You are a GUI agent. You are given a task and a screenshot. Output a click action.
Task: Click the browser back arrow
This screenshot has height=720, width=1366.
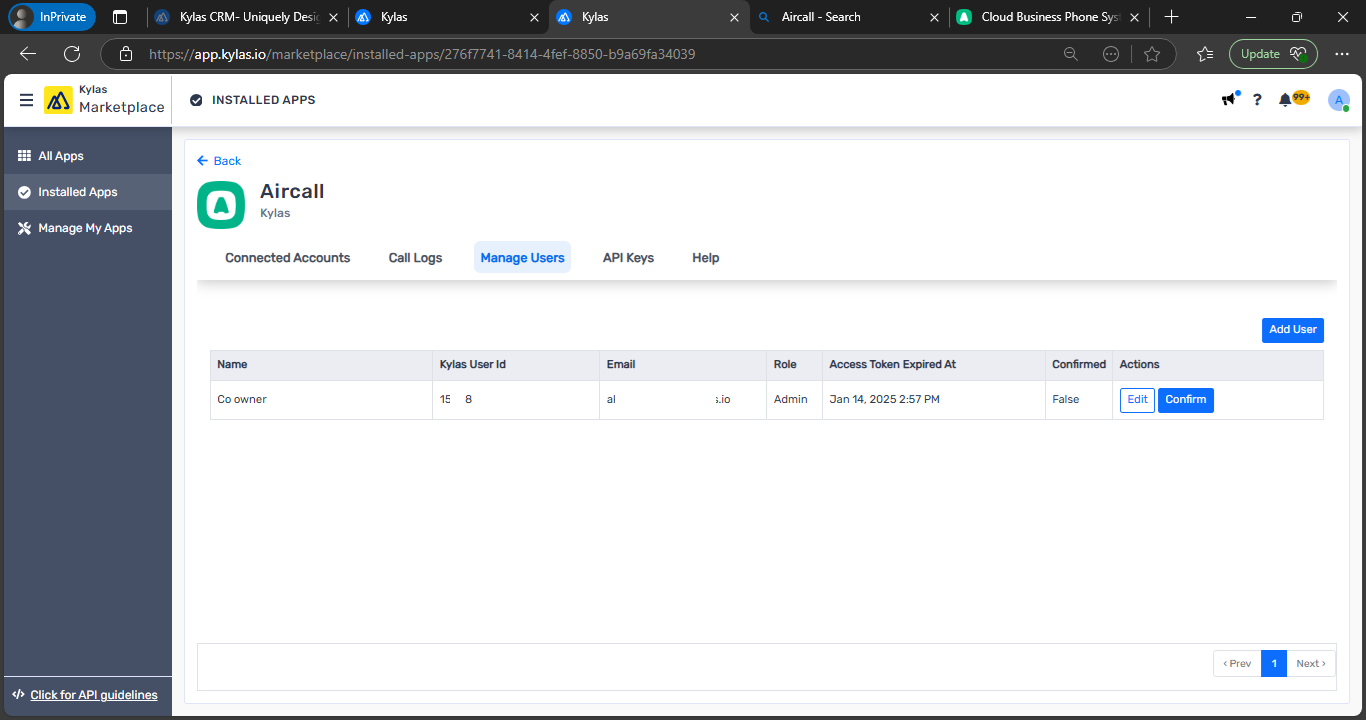28,54
